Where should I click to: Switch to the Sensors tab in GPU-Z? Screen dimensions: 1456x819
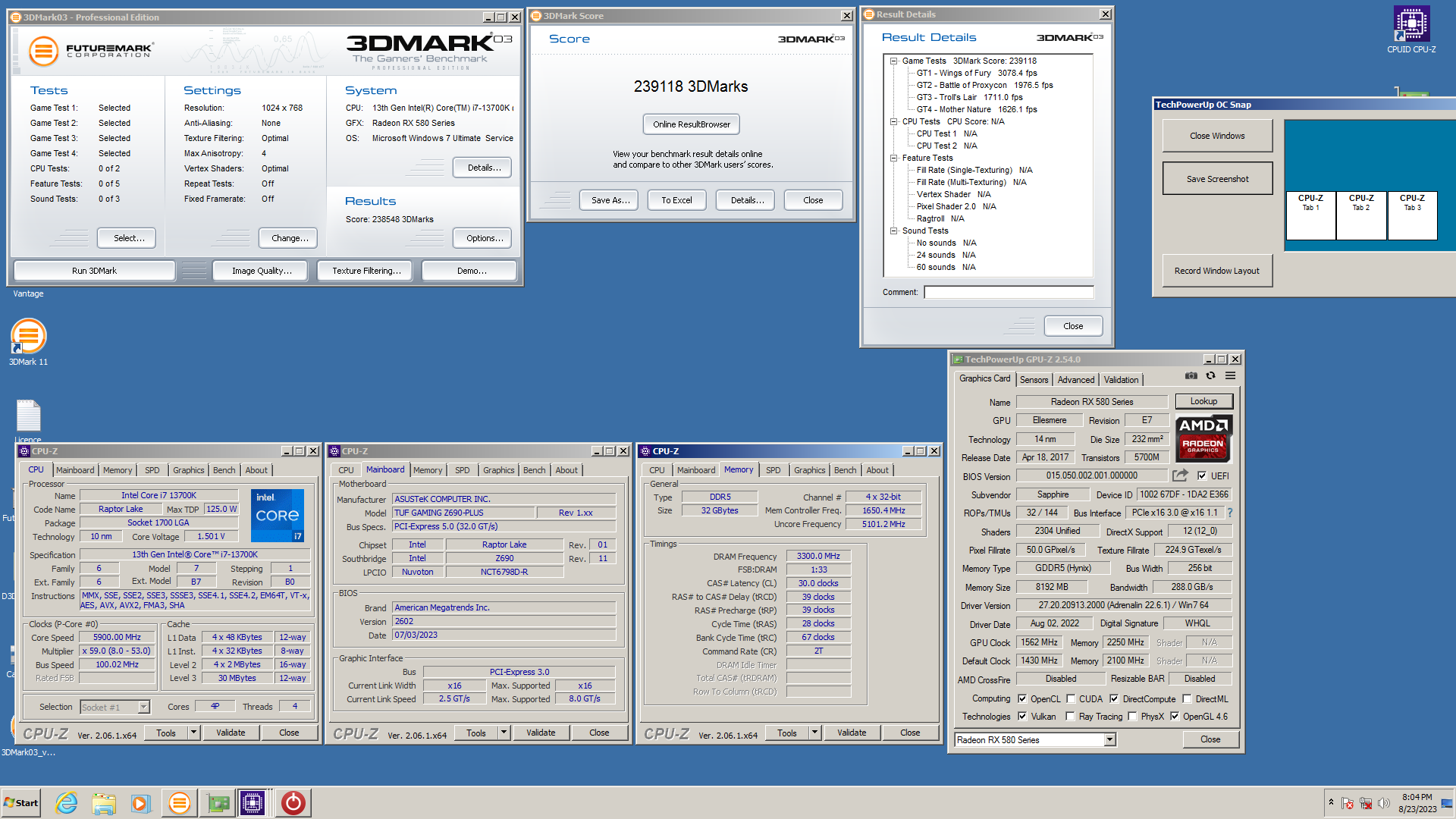coord(1034,380)
